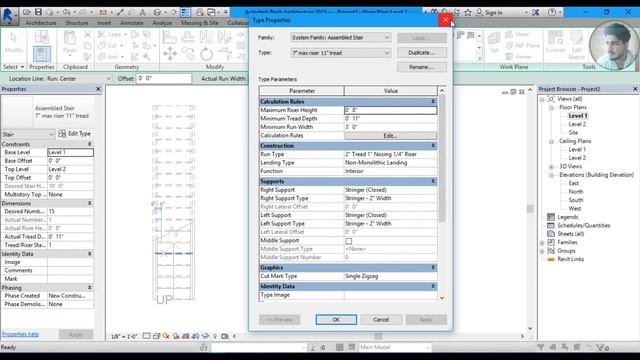Expand the Families node in Project Browser

coord(542,242)
